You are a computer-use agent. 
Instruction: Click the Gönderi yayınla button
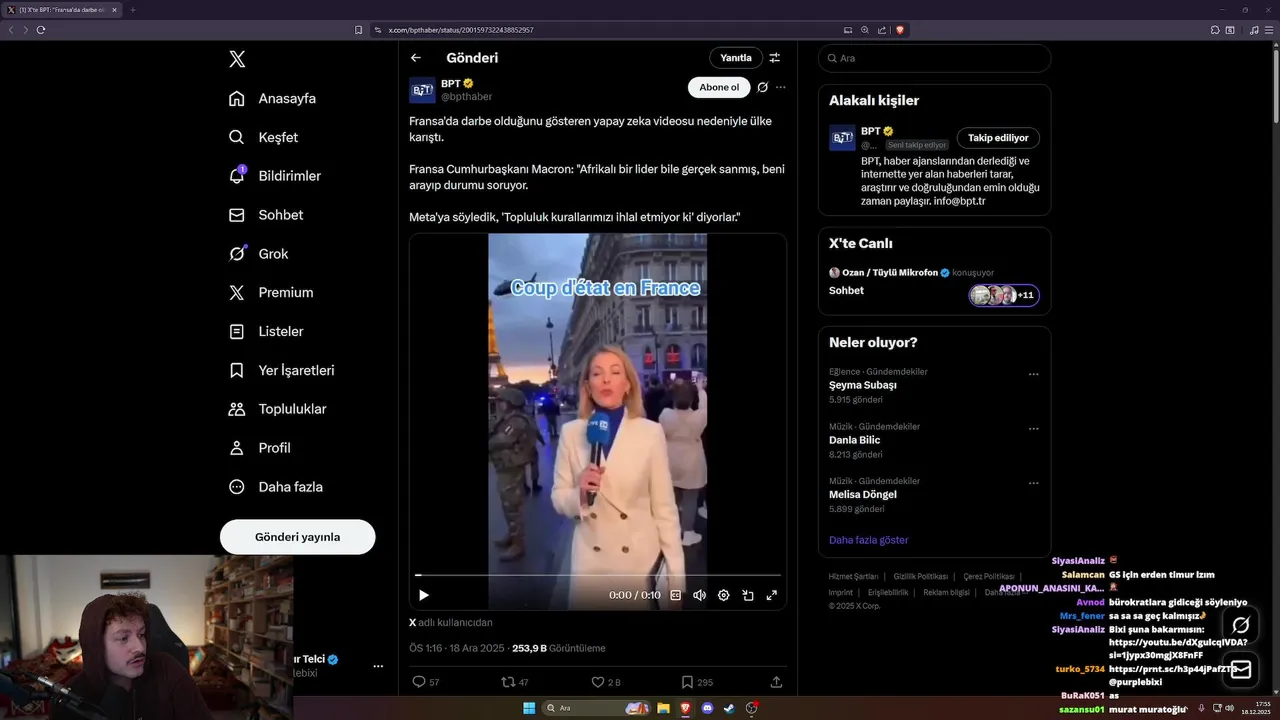pyautogui.click(x=298, y=537)
